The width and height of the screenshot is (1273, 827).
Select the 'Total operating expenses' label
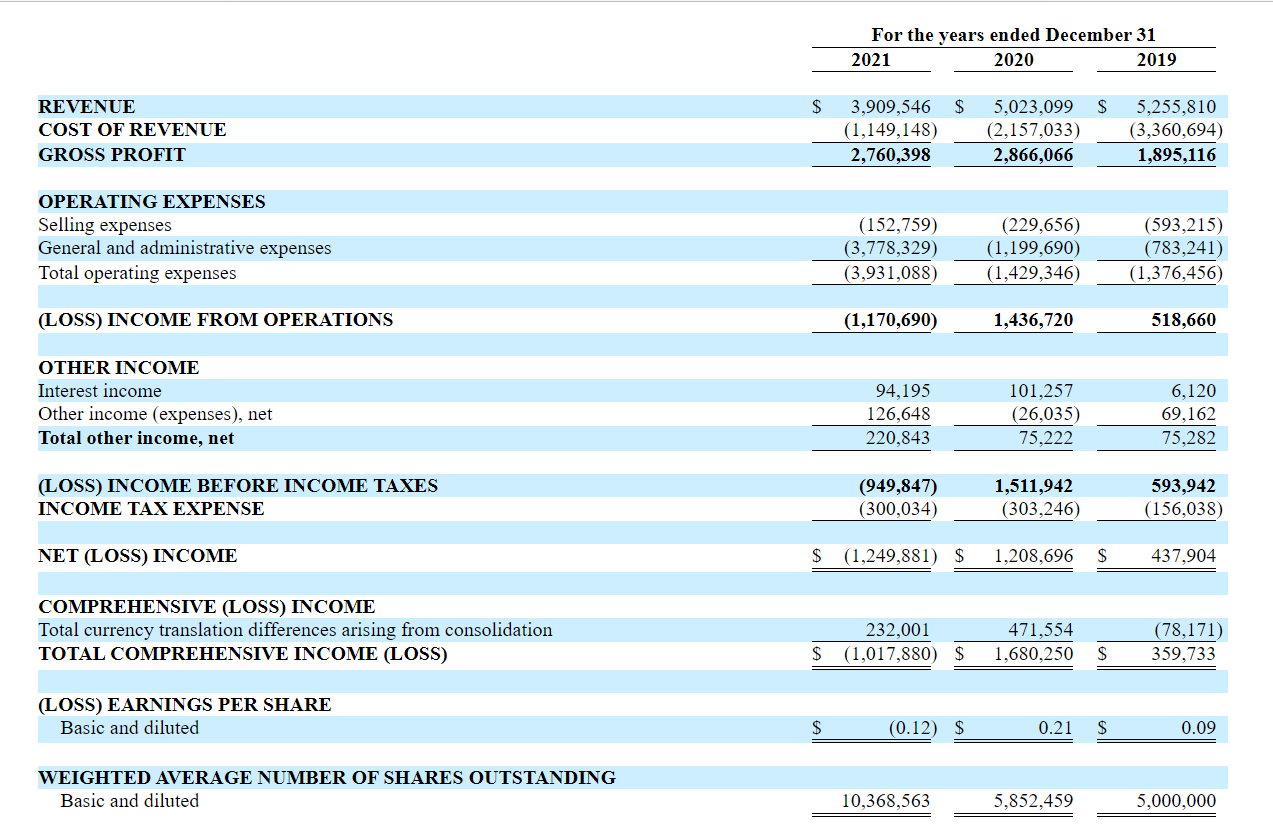[x=137, y=273]
